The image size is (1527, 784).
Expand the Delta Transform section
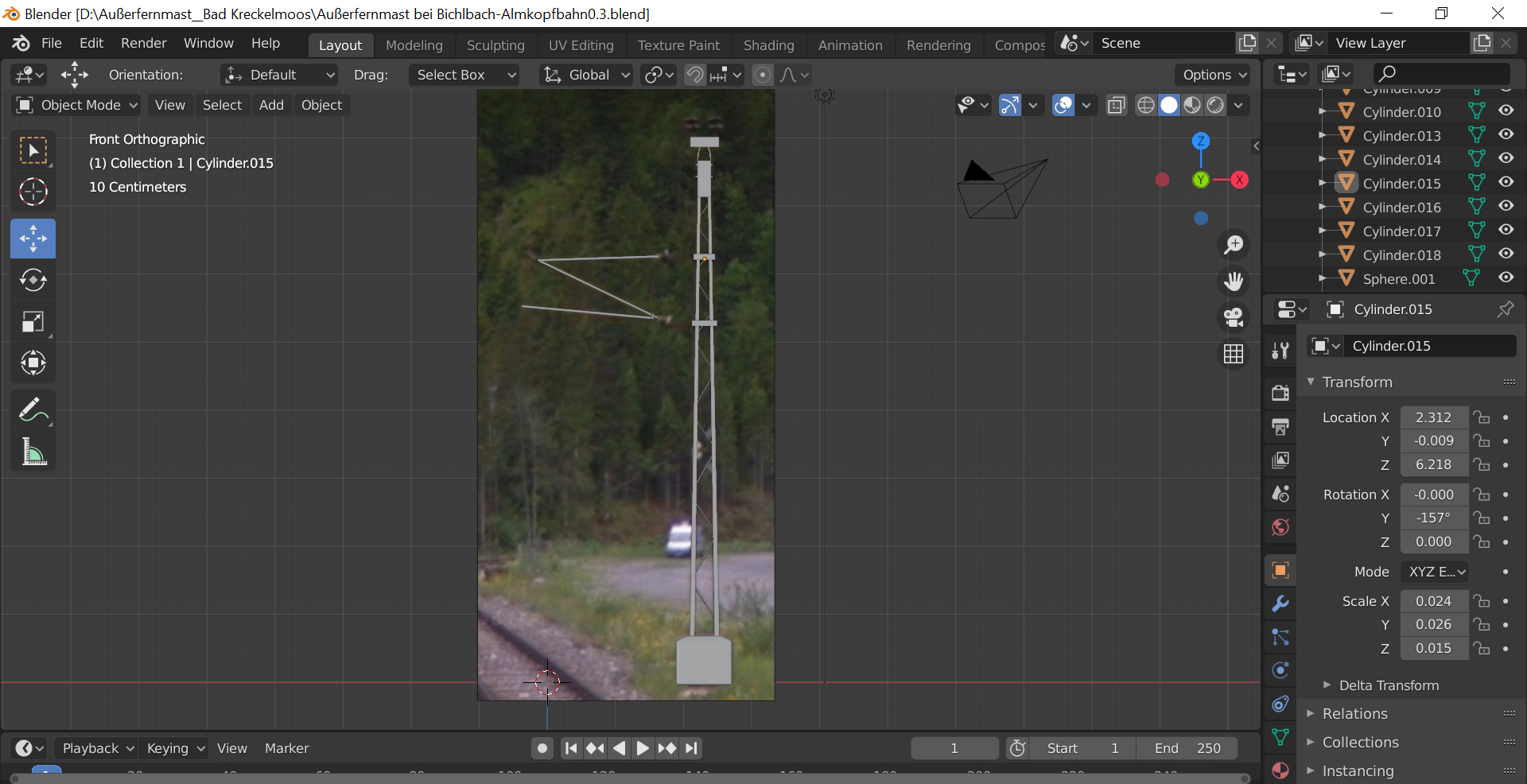coord(1388,685)
